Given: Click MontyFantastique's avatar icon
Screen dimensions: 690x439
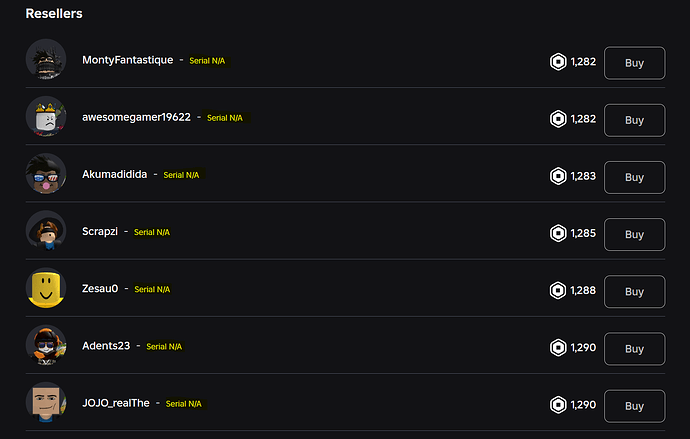Looking at the screenshot, I should (x=46, y=60).
